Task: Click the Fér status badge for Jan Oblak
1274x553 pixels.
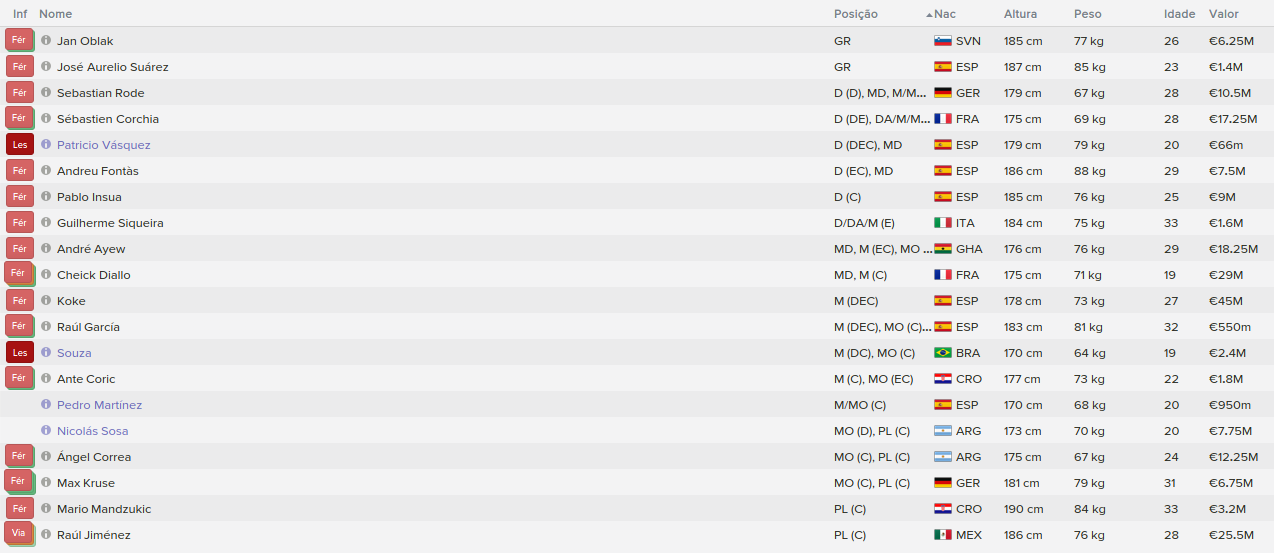Action: (19, 40)
